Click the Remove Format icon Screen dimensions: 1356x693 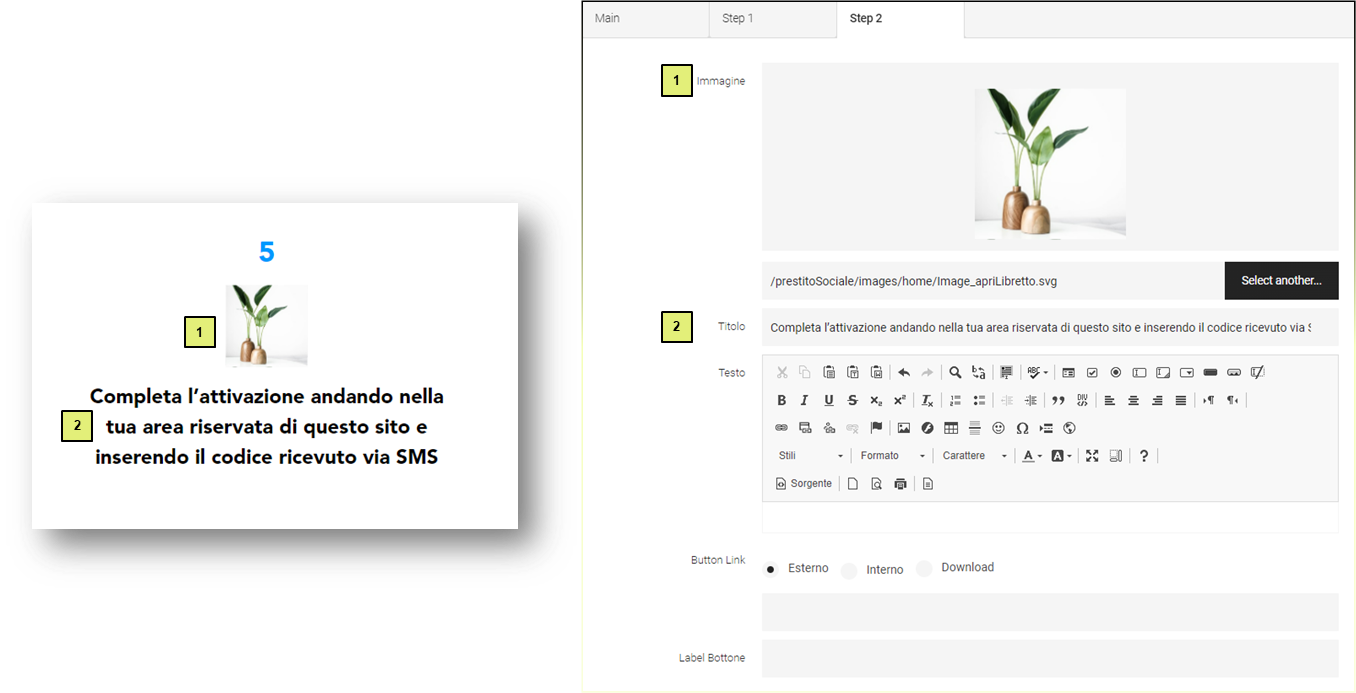pyautogui.click(x=927, y=400)
